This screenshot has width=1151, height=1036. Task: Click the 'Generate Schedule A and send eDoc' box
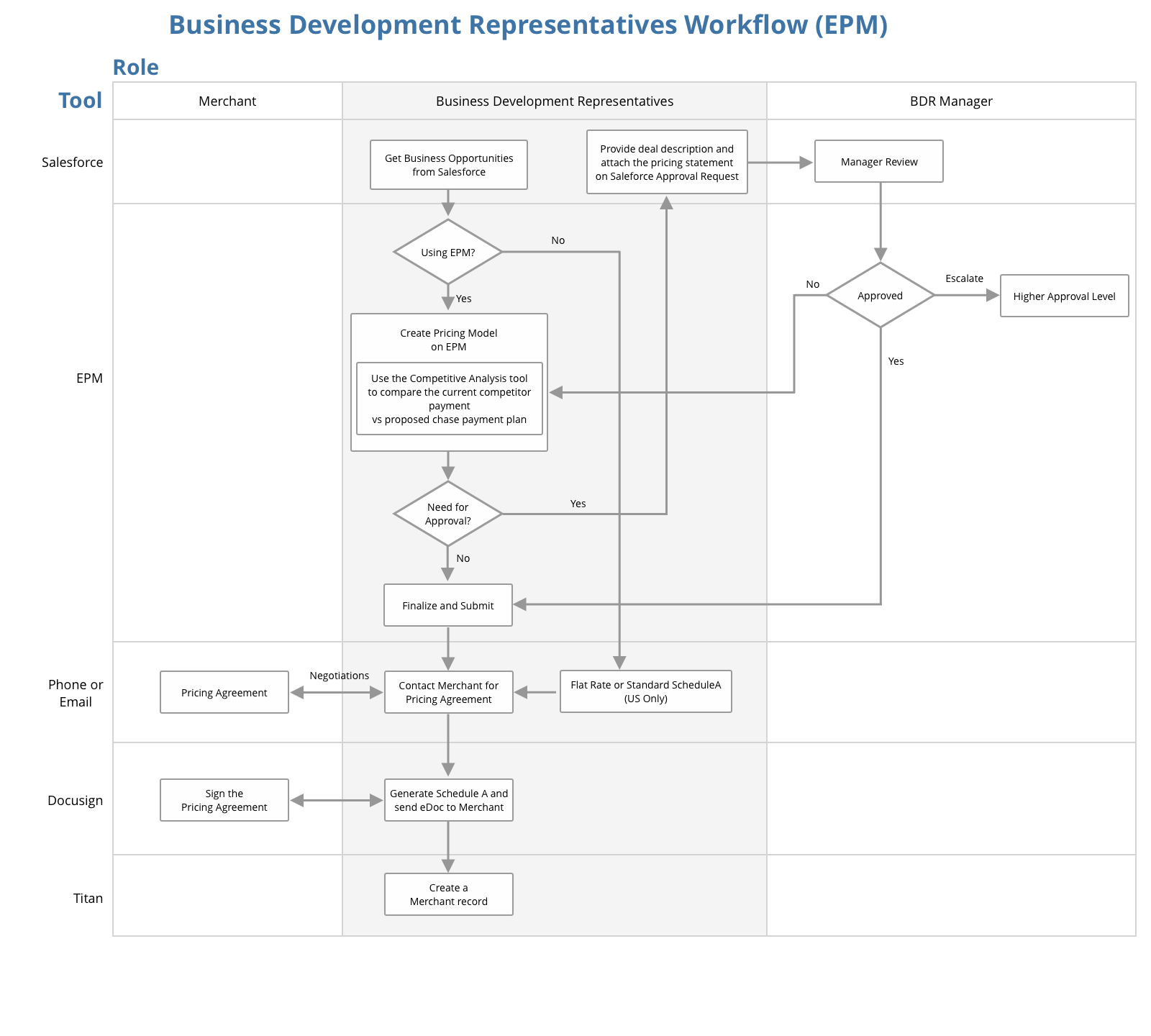point(449,800)
